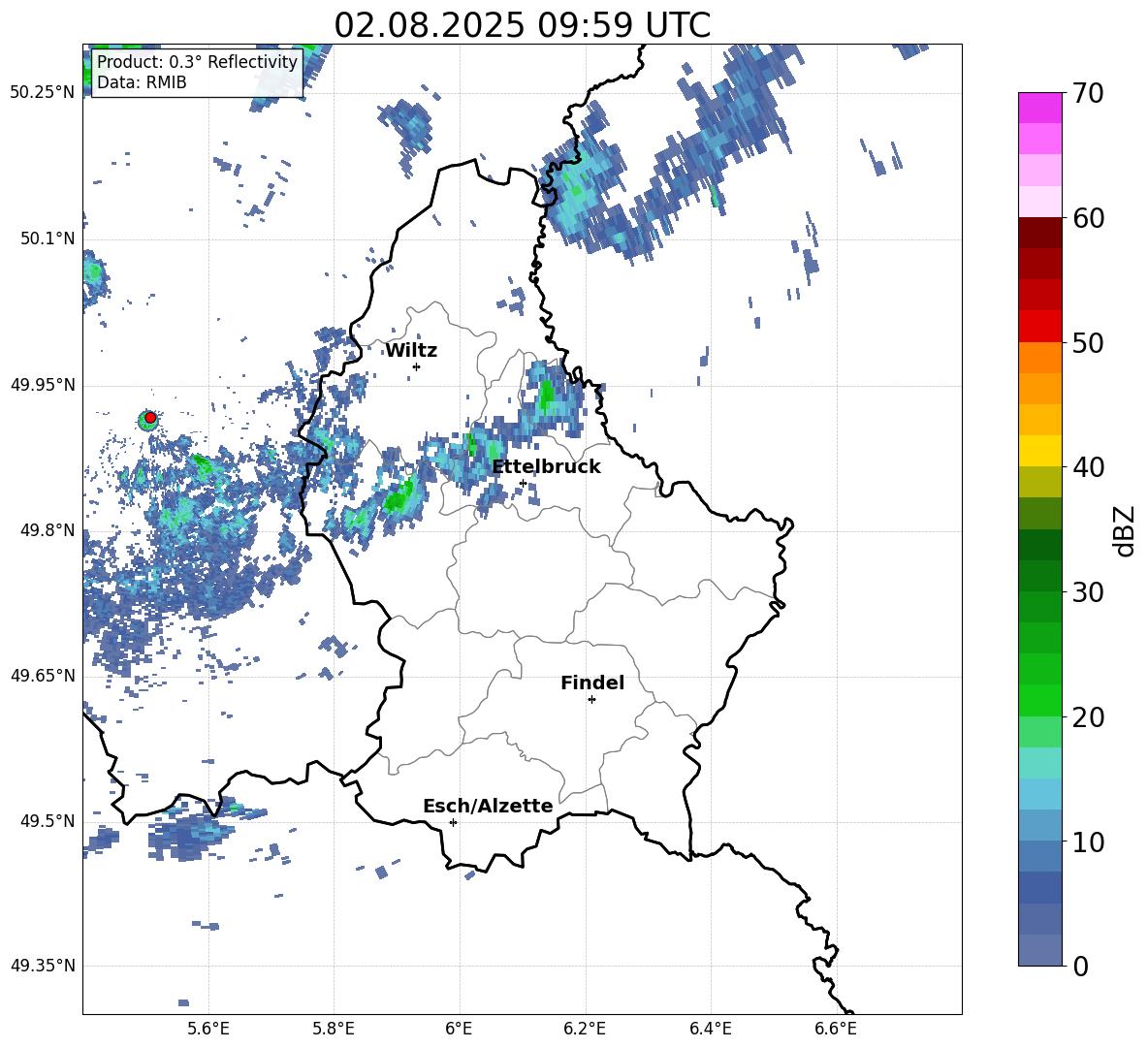
Task: Click the magenta top colorbar segment
Action: (x=1040, y=109)
